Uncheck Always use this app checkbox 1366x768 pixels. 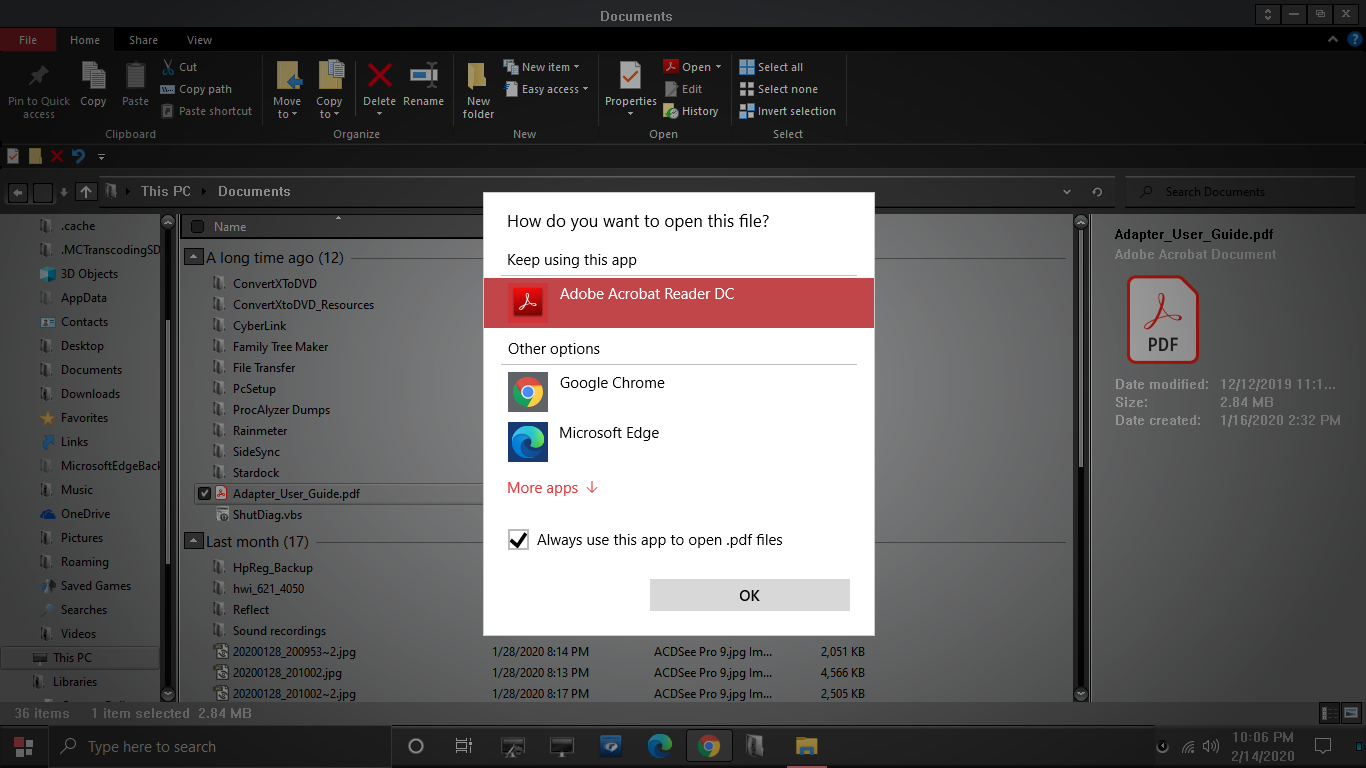[518, 540]
